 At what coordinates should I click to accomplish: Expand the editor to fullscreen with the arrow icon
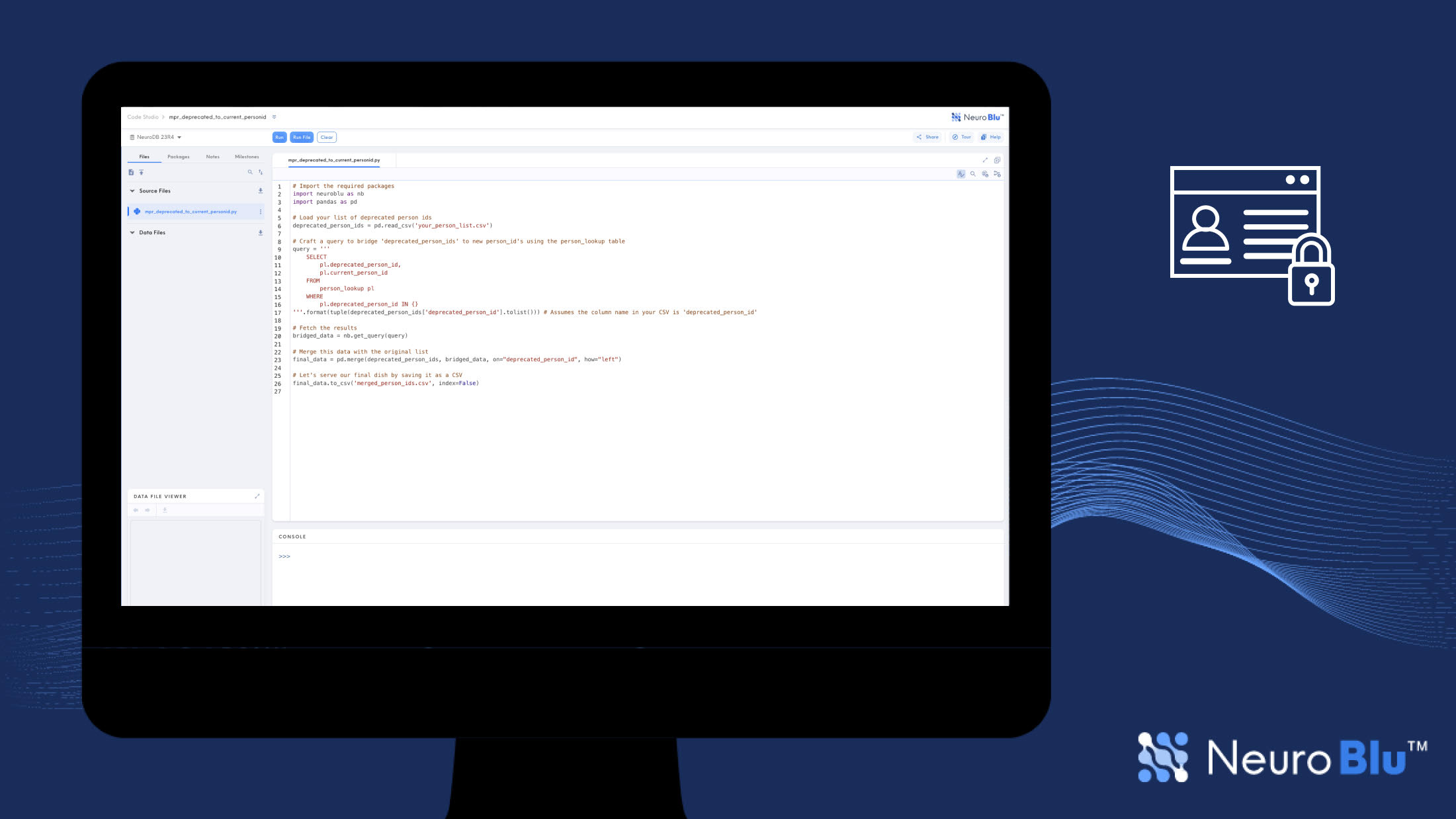(x=985, y=159)
